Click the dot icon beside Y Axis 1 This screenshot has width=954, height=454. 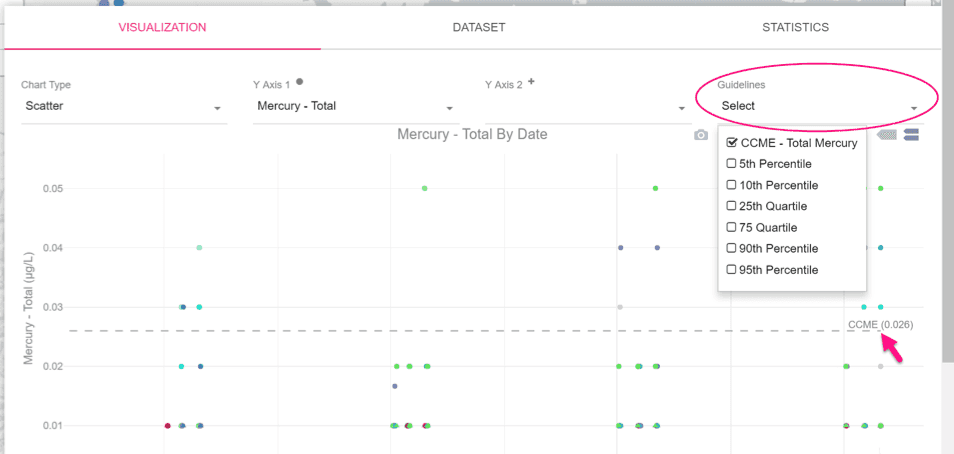pos(299,82)
